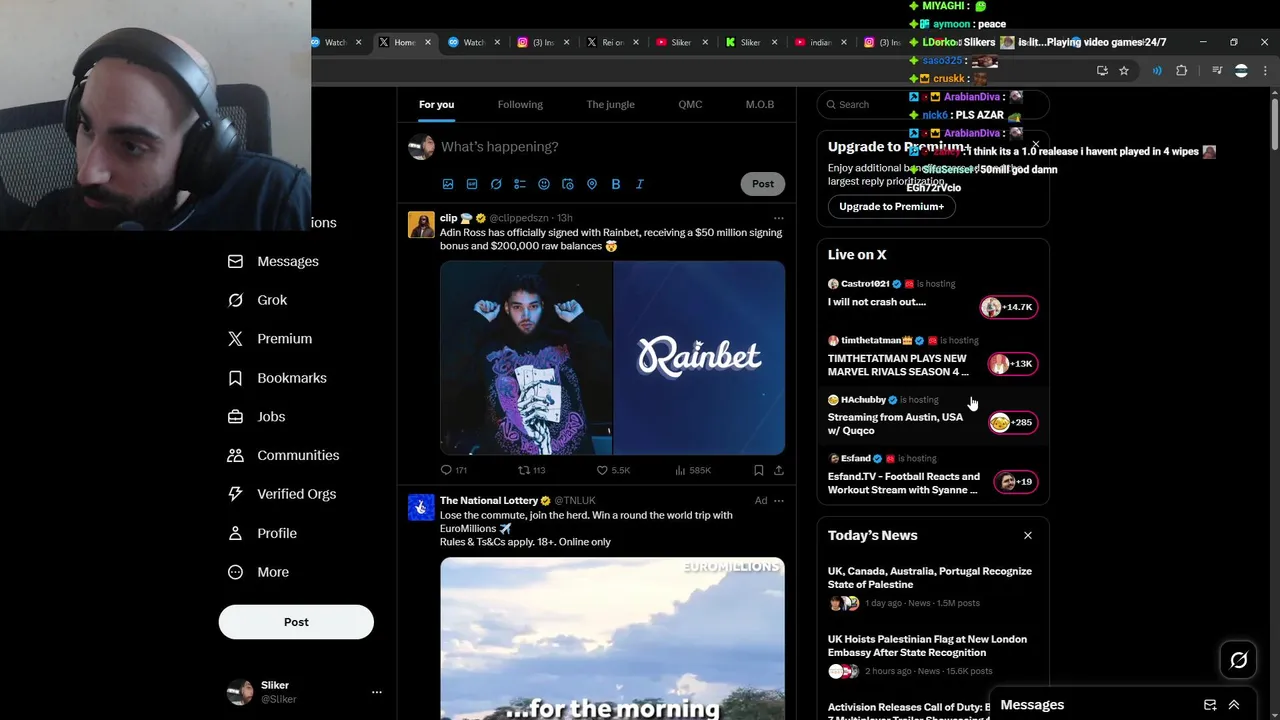The width and height of the screenshot is (1280, 720).
Task: Go to Profile in the sidebar
Action: tap(262, 533)
